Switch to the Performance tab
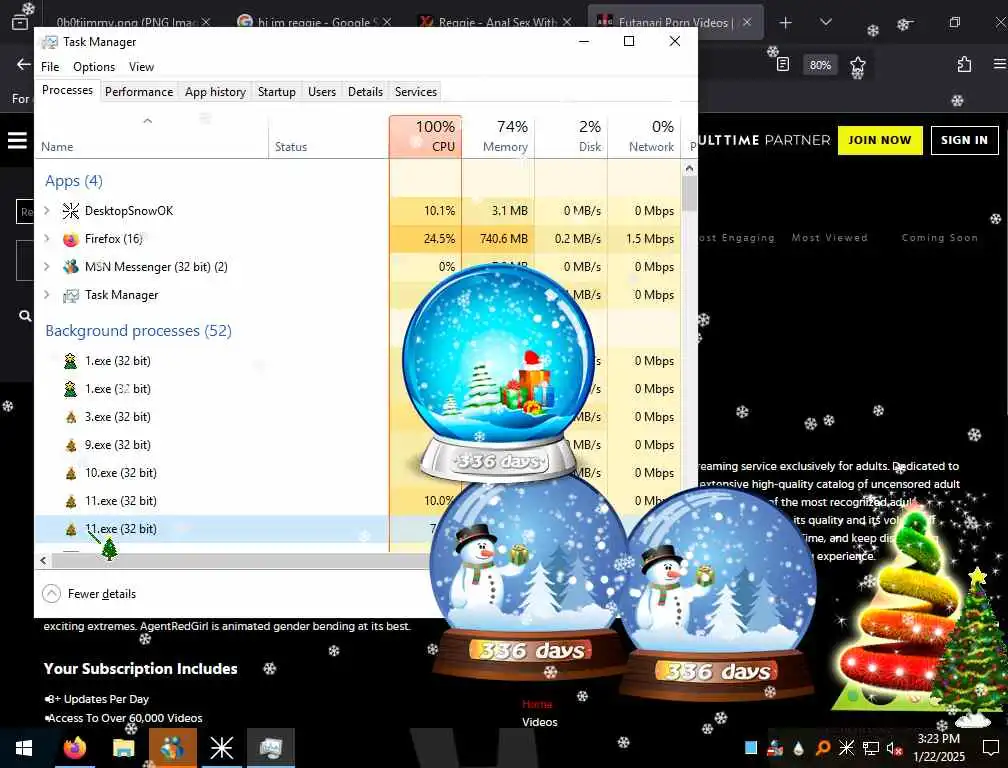Image resolution: width=1008 pixels, height=768 pixels. [139, 91]
